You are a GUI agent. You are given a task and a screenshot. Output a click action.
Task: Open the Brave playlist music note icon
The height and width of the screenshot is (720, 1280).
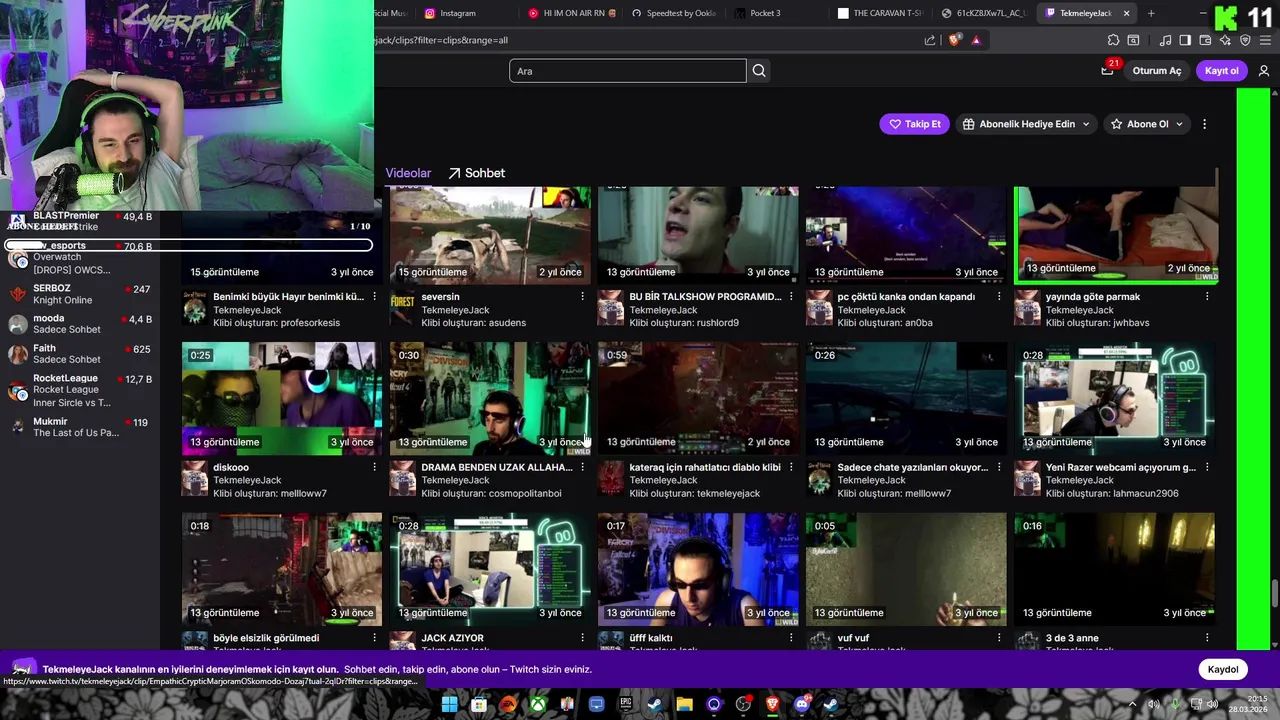click(x=1165, y=40)
